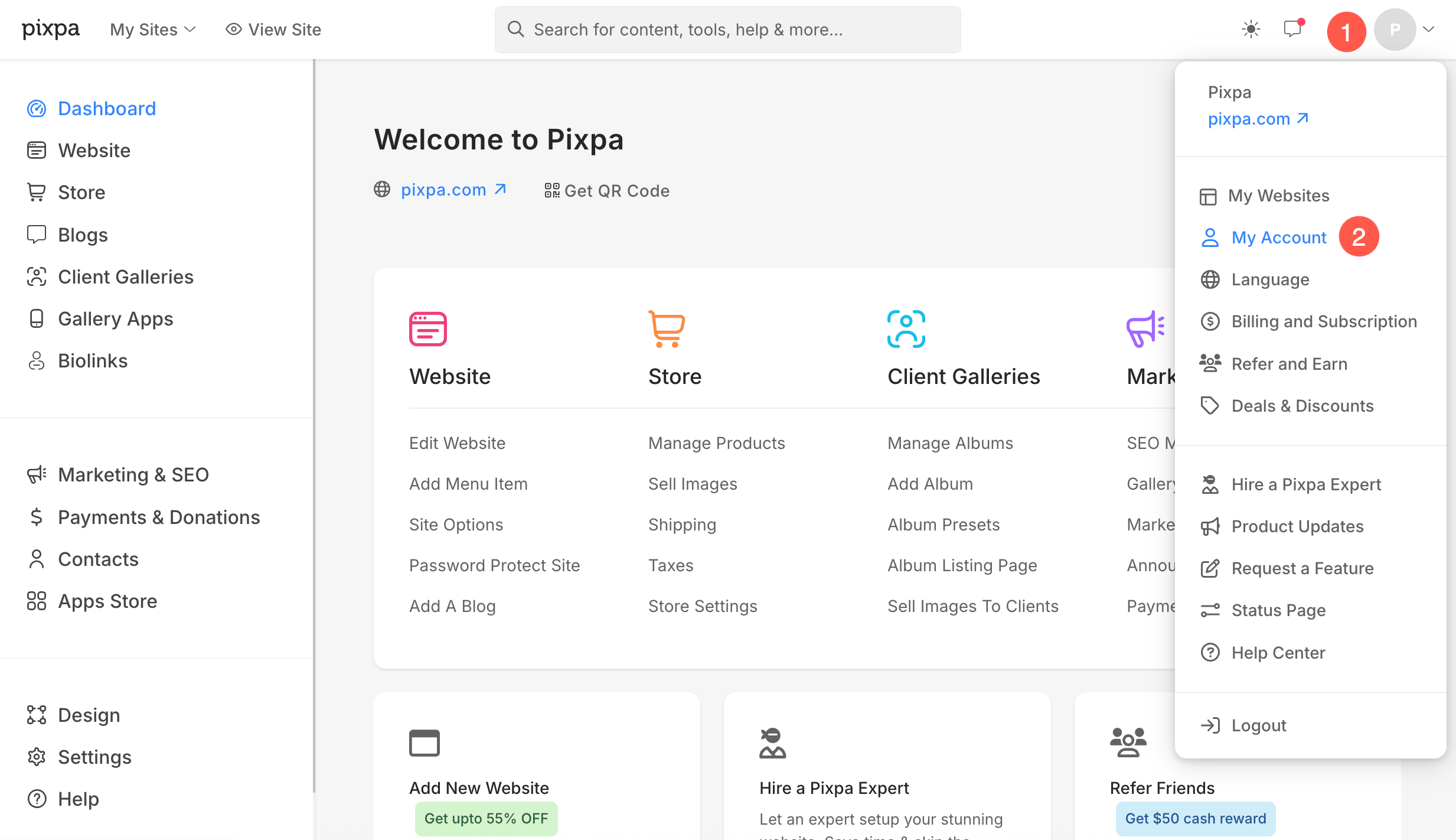Select My Account in profile menu
1456x840 pixels.
pyautogui.click(x=1278, y=237)
